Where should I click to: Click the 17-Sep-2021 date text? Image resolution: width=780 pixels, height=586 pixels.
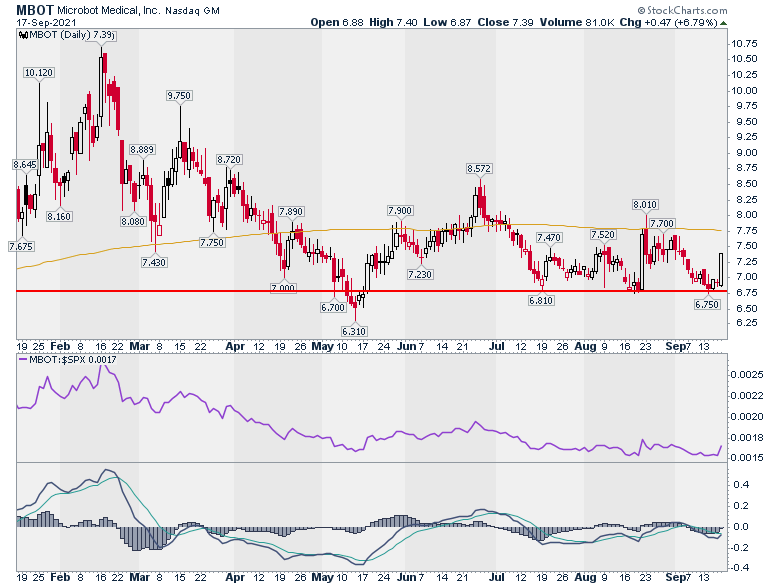pos(46,23)
